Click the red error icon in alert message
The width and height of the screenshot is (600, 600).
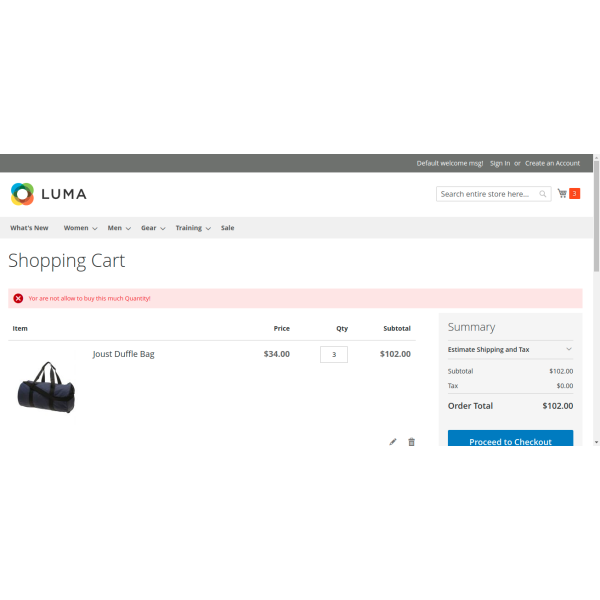18,298
